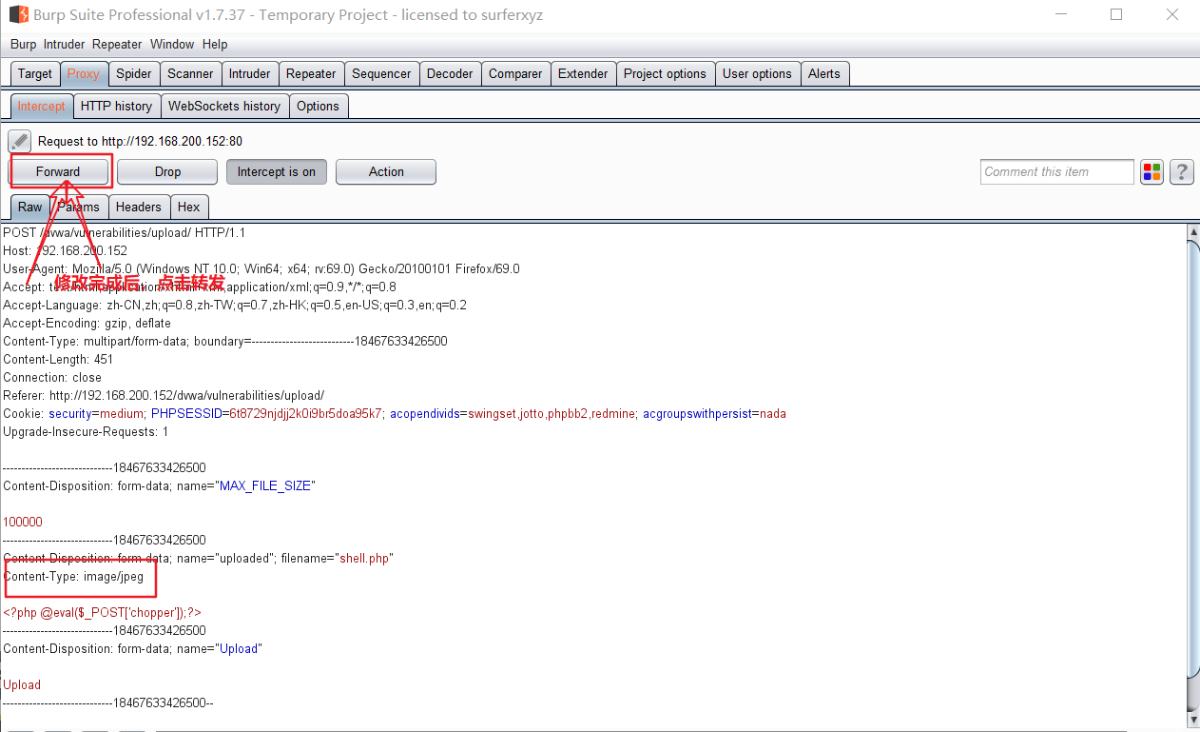1200x732 pixels.
Task: Click the pencil edit icon beside Request to
Action: (20, 141)
